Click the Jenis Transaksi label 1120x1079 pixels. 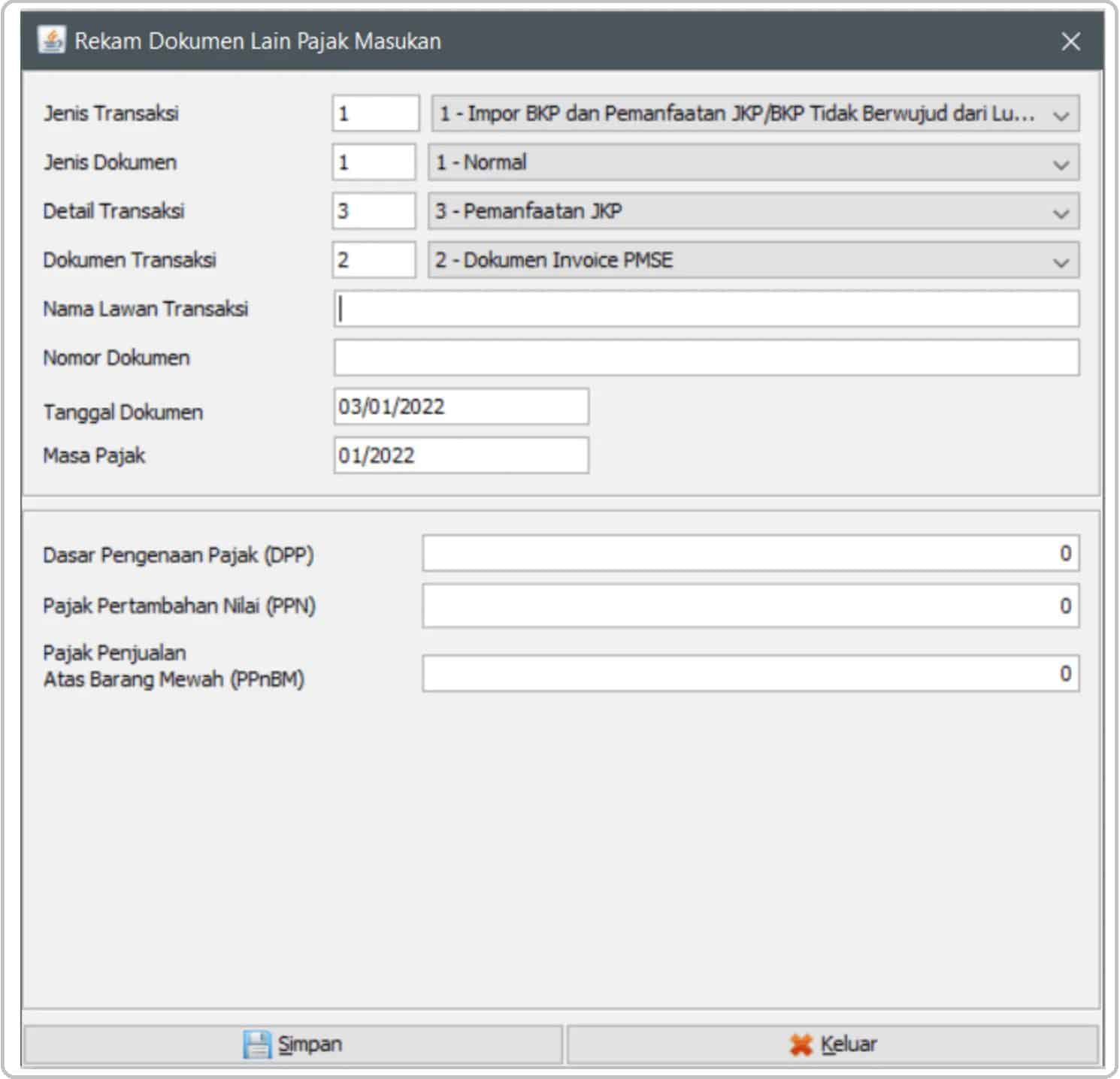click(x=111, y=113)
